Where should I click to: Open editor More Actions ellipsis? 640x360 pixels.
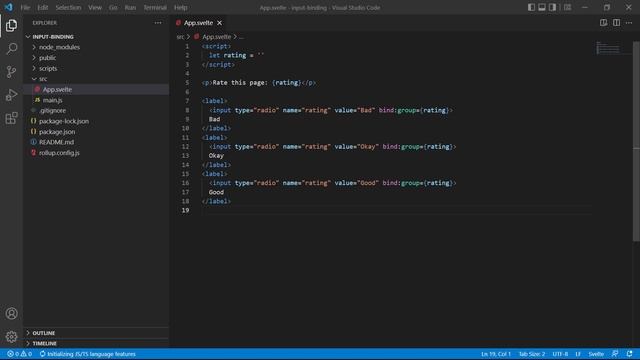[x=629, y=23]
